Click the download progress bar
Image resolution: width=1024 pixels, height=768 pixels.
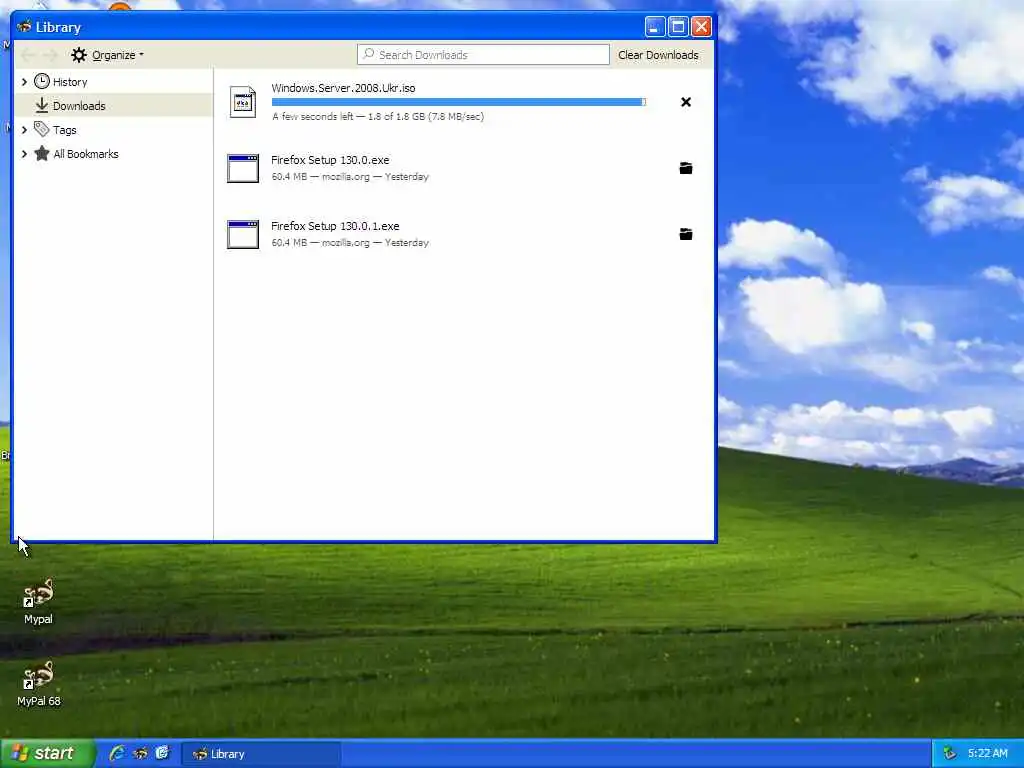click(458, 102)
